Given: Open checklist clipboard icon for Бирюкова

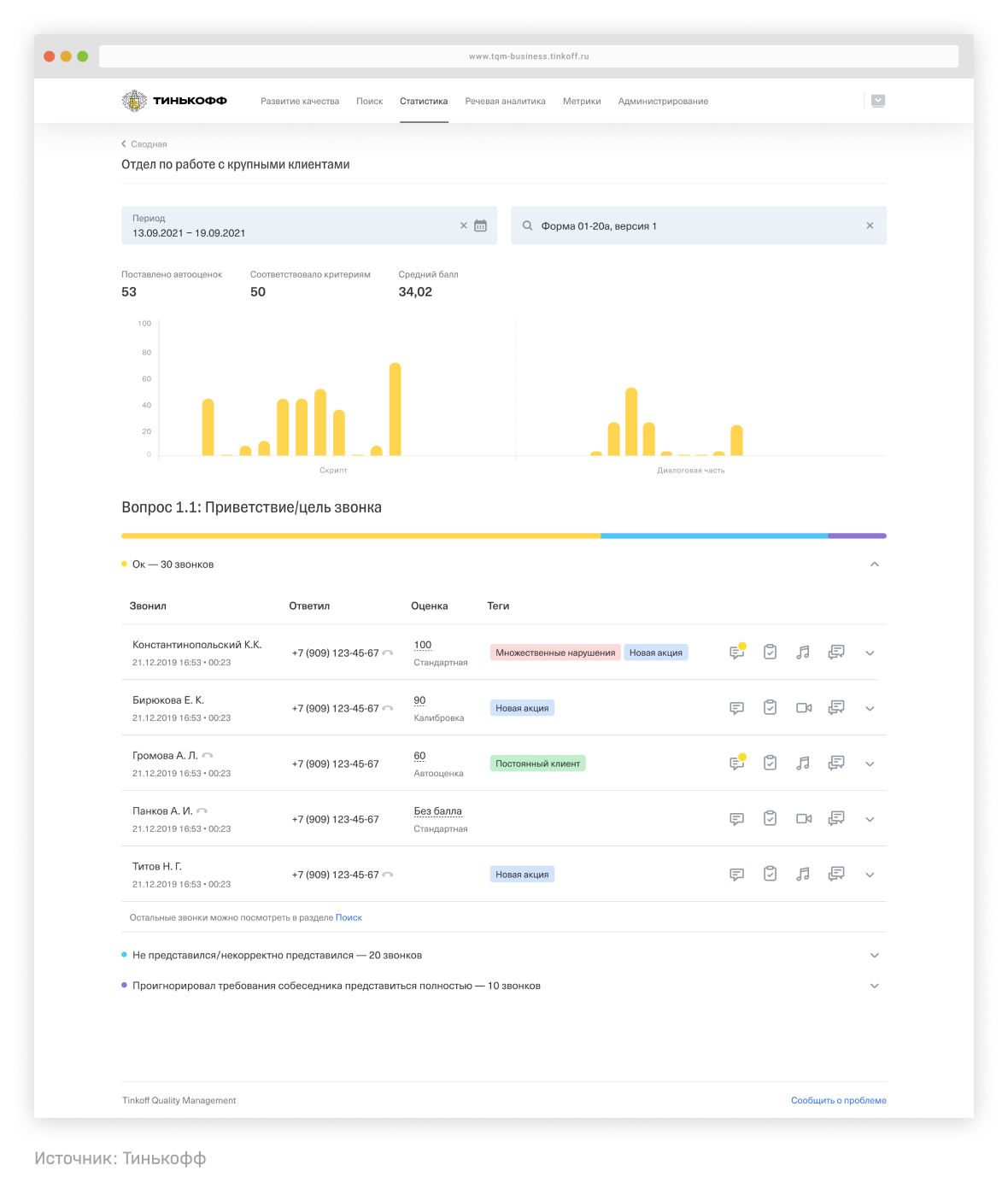Looking at the screenshot, I should 770,708.
